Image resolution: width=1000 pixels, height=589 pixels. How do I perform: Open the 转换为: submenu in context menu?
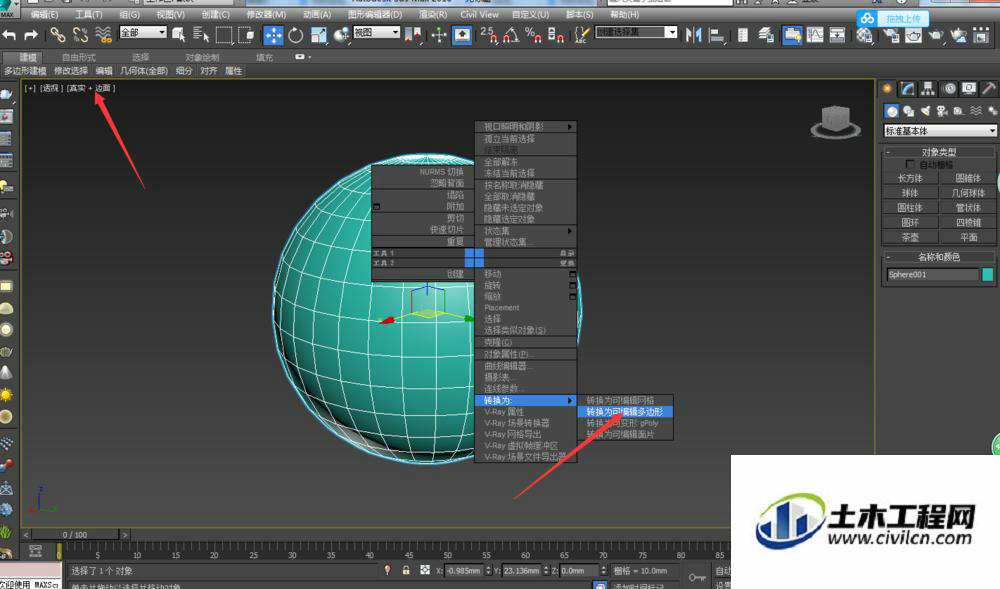click(x=526, y=400)
